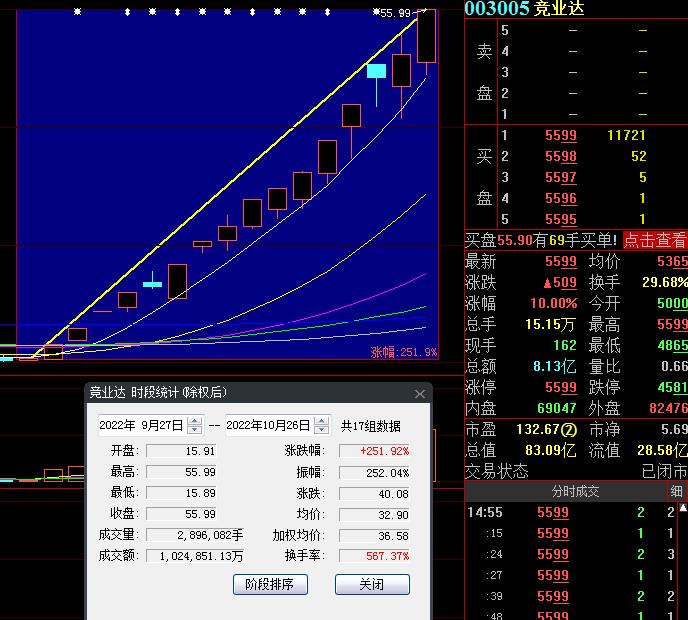Click the topmost candlestick at 55.99 high
The image size is (688, 620).
coord(426,36)
